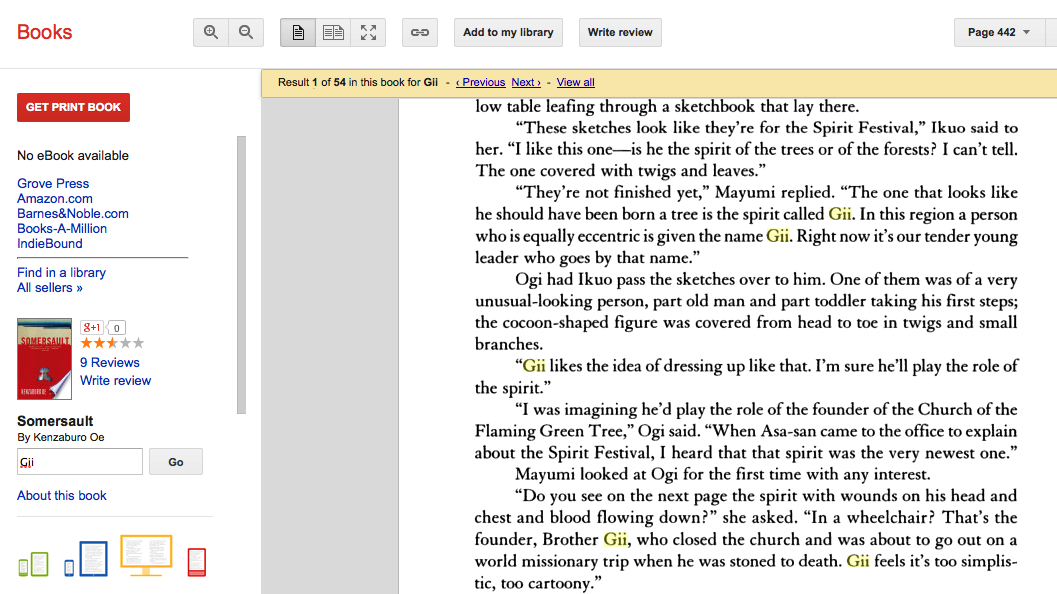The height and width of the screenshot is (594, 1057).
Task: Open the IndieBound seller link
Action: (50, 243)
